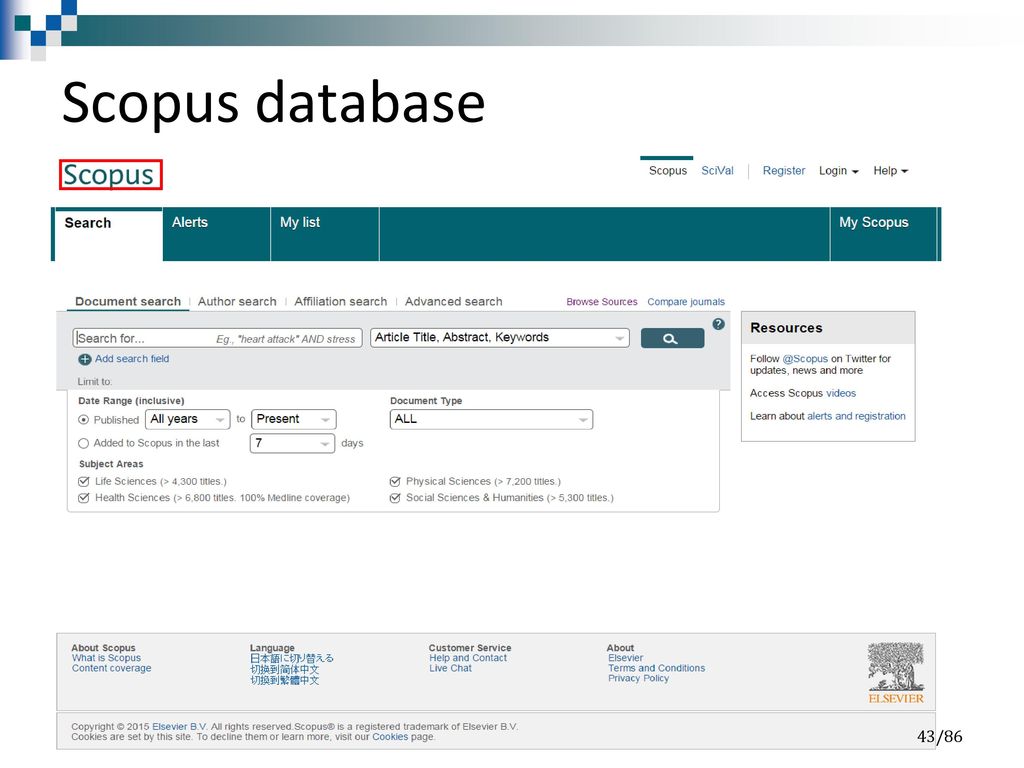Click the magnifier search button
The height and width of the screenshot is (768, 1024).
672,338
